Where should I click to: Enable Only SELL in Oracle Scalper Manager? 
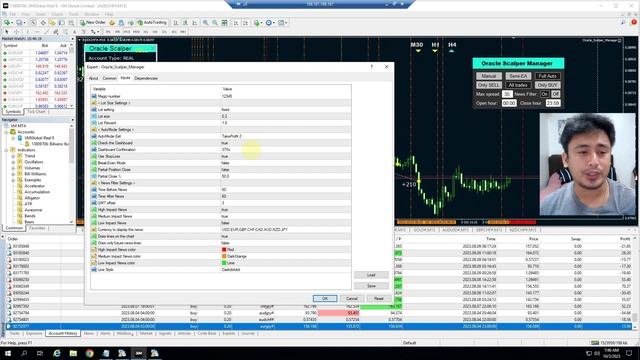489,85
